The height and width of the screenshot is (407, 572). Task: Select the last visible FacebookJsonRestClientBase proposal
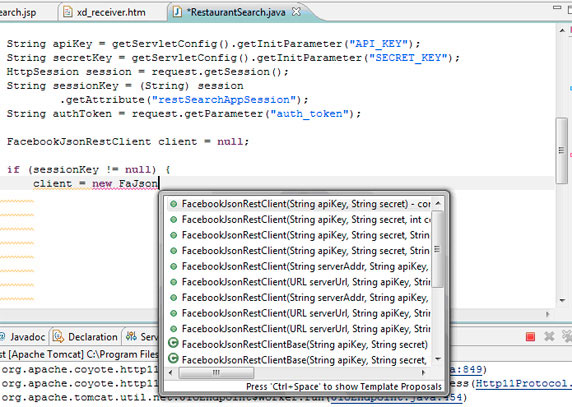click(x=299, y=360)
